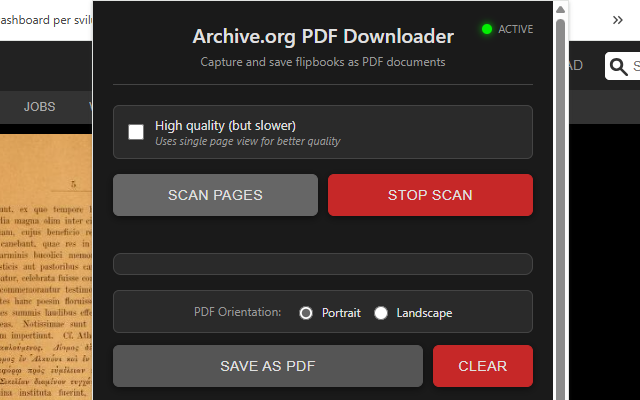
Task: Click the Archive.org PDF Downloader title
Action: point(323,36)
